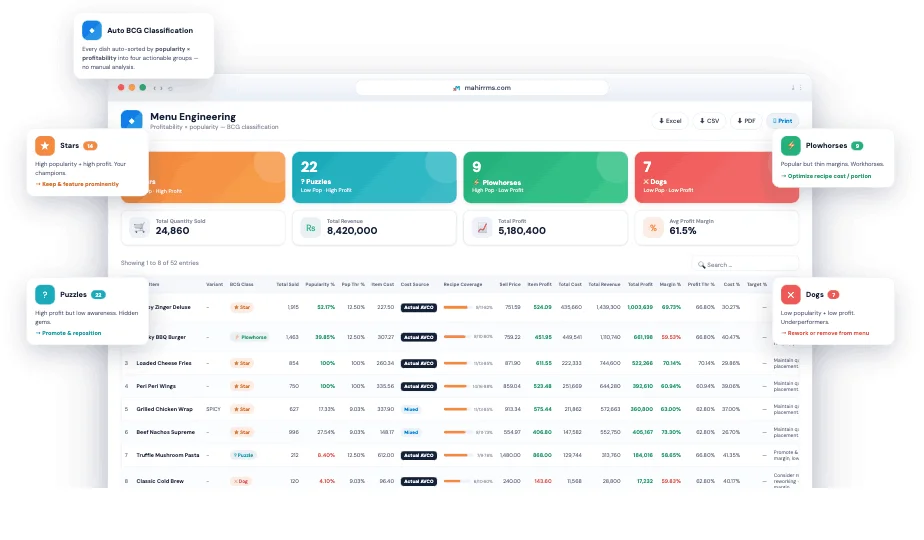Screen dimensions: 924x540
Task: Click the Total Revenue Rs icon
Action: [311, 228]
